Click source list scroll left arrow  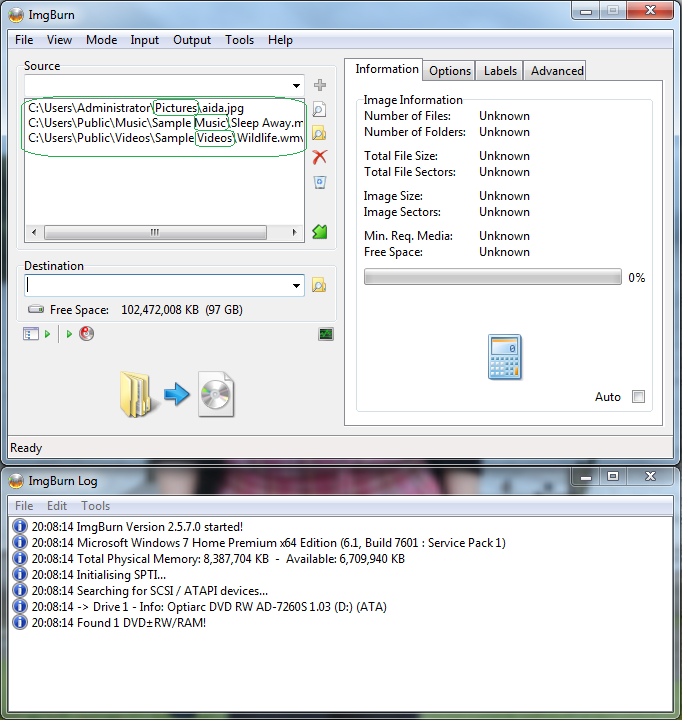(x=34, y=232)
